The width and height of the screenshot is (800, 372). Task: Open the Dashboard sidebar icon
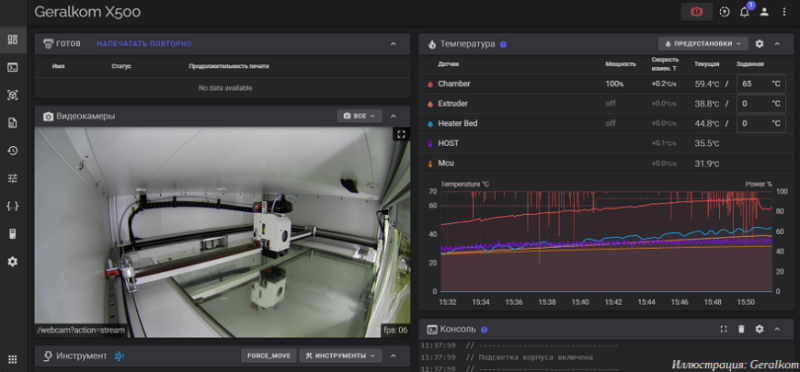coord(13,39)
